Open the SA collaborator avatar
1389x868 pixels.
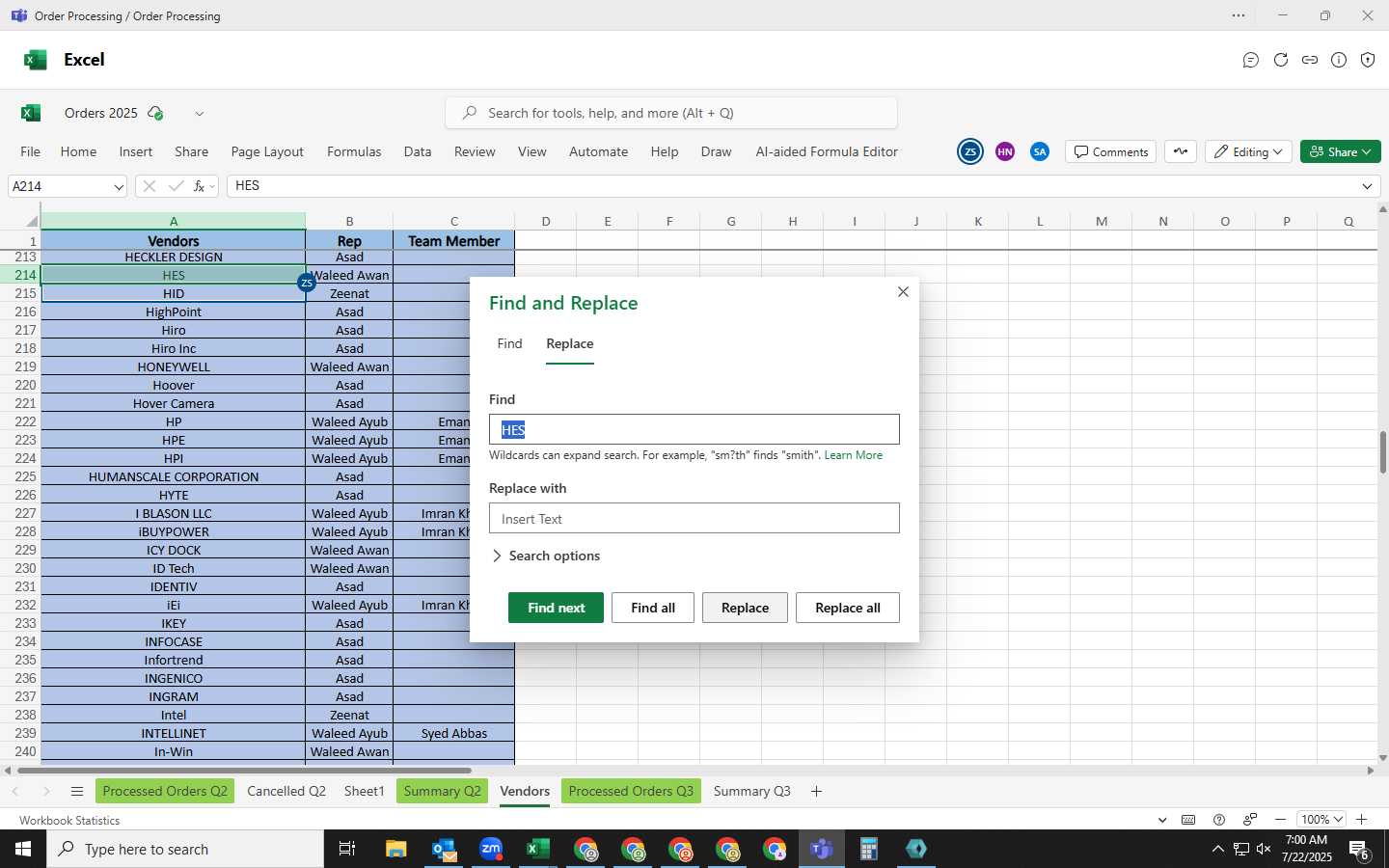point(1040,151)
